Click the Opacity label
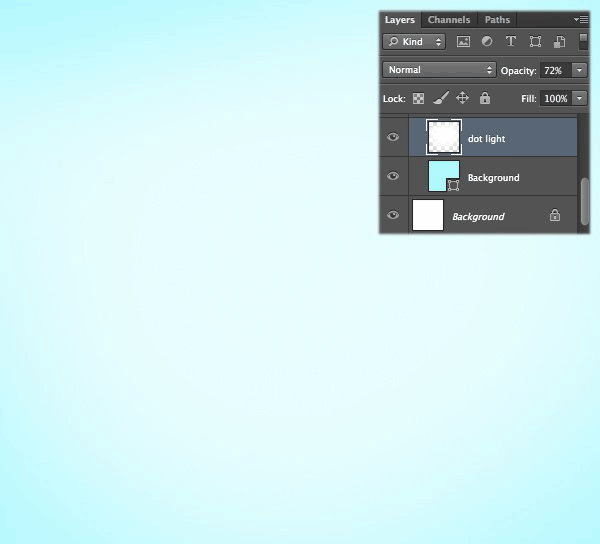Viewport: 600px width, 544px height. (518, 71)
